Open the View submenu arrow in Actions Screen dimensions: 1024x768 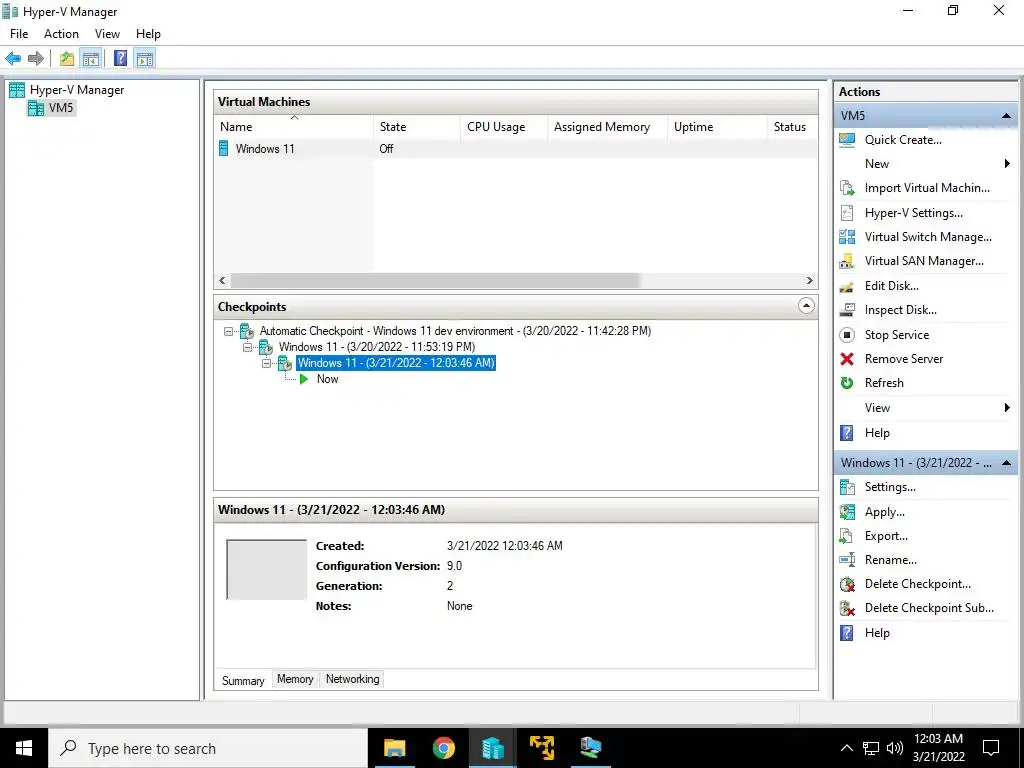pos(1007,408)
